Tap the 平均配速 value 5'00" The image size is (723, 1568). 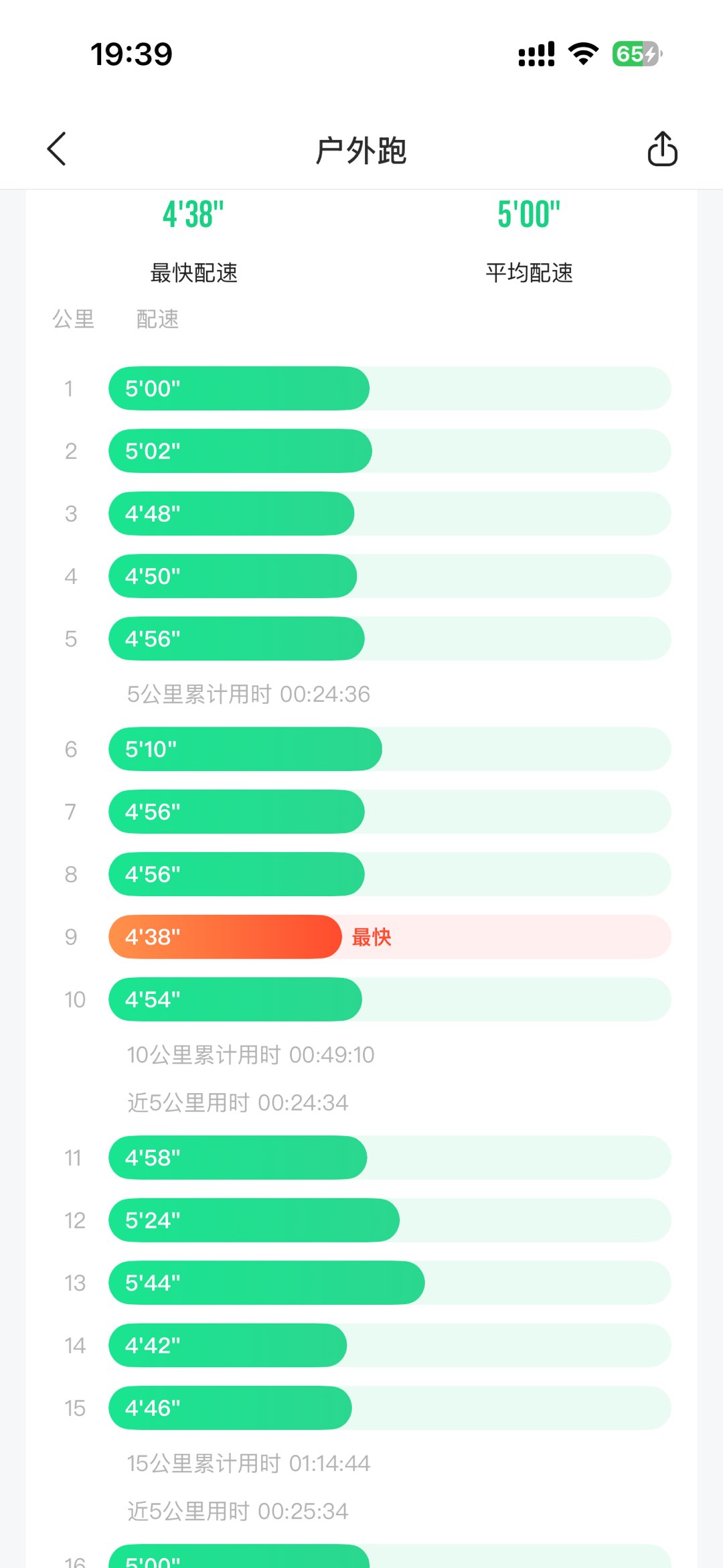point(529,215)
